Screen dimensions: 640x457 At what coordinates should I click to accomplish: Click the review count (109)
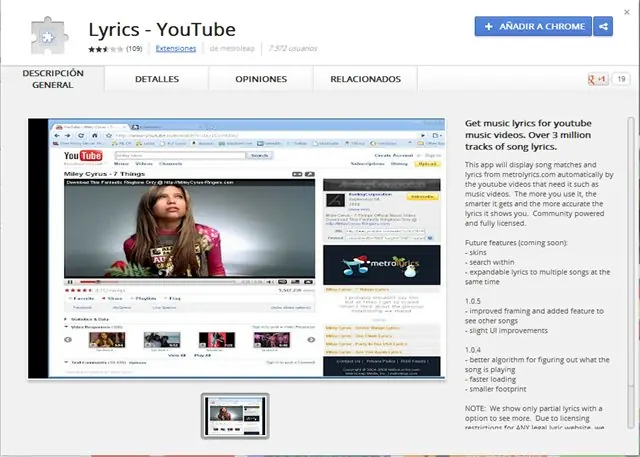134,49
